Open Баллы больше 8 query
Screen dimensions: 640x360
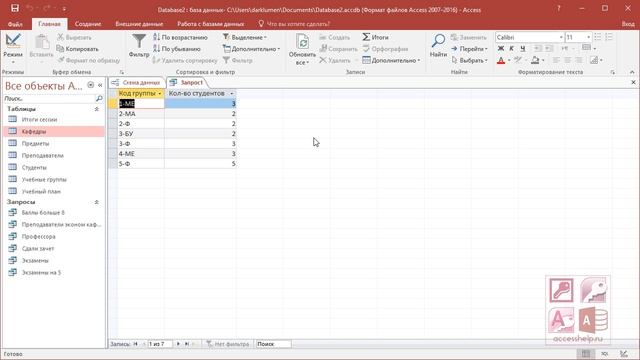53,213
